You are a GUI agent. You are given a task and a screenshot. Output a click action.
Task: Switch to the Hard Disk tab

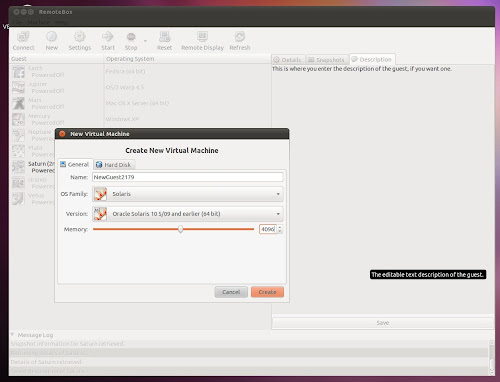point(114,165)
